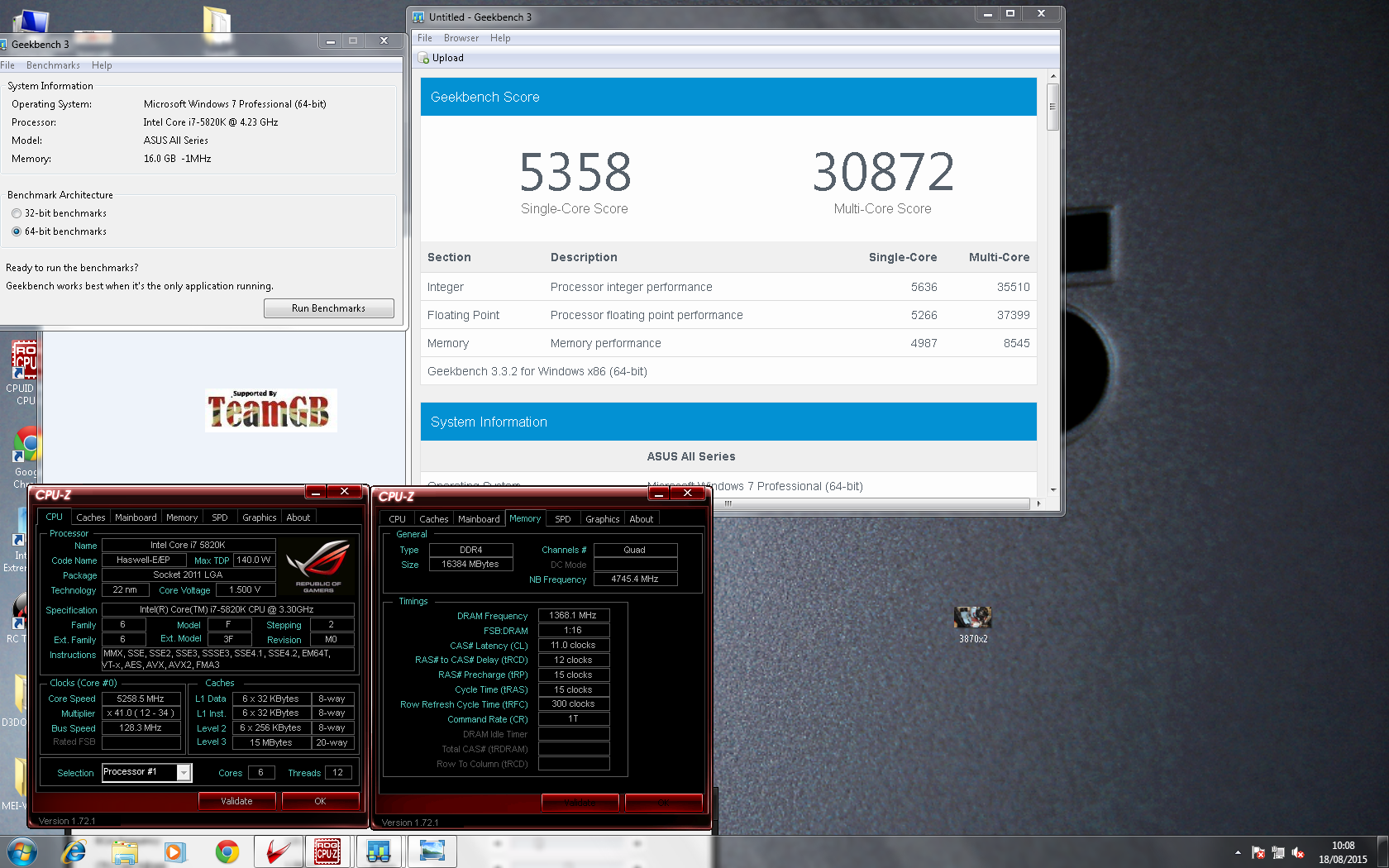Click OK in left CPU-Z window
The image size is (1389, 868).
tap(320, 801)
